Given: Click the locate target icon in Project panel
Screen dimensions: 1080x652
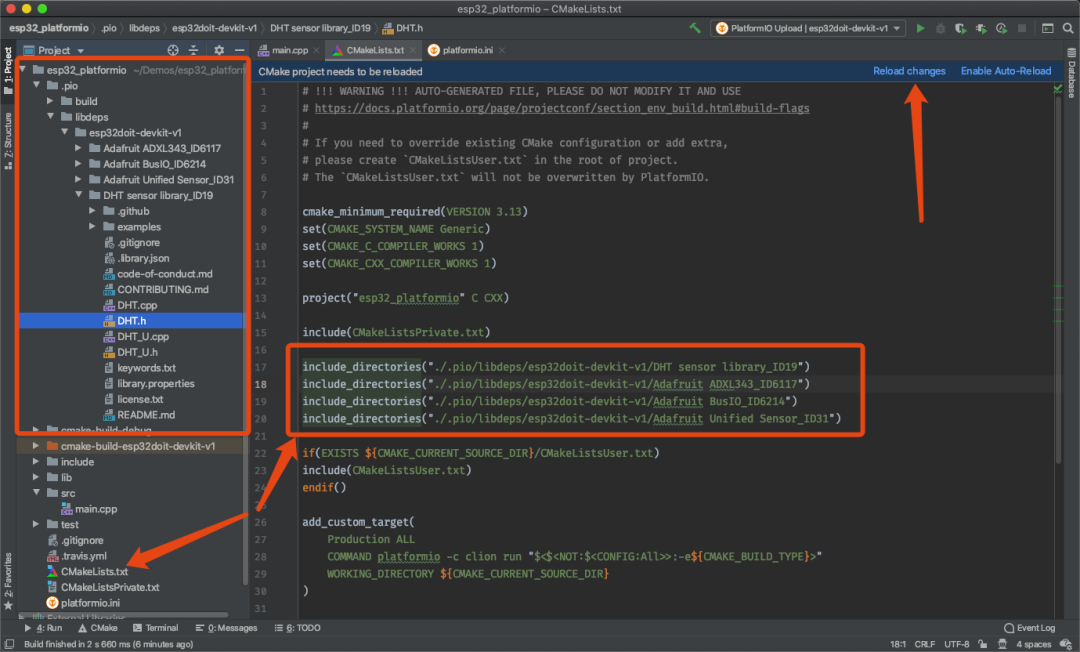Looking at the screenshot, I should (173, 50).
